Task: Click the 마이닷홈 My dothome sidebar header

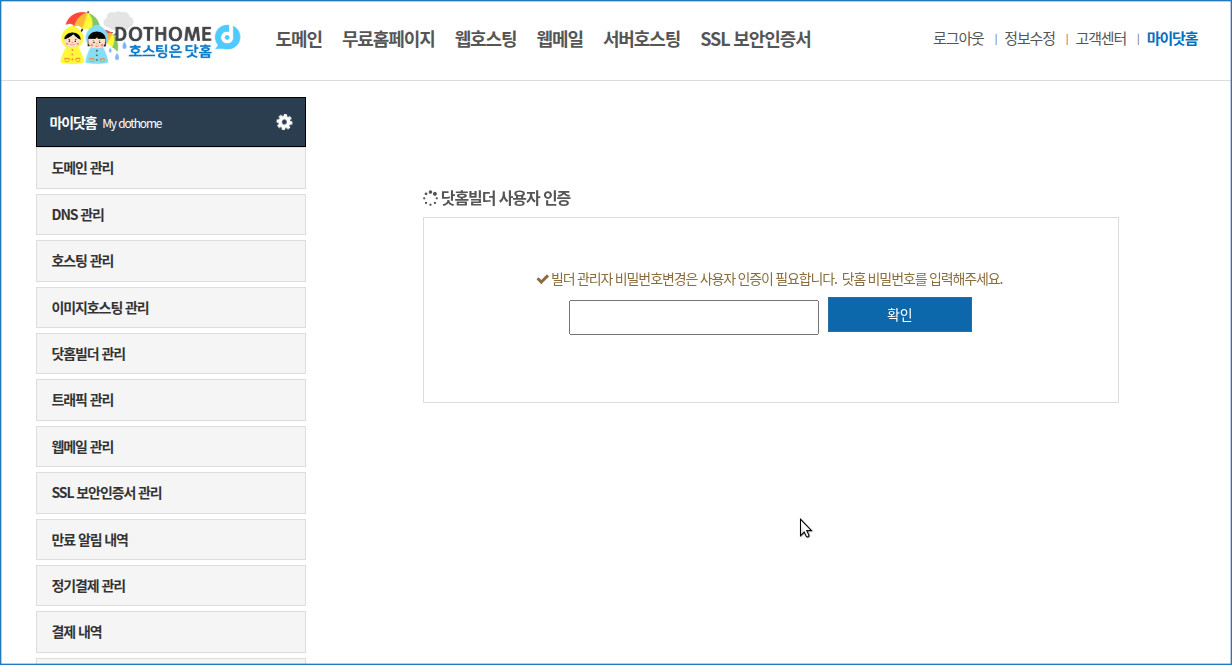Action: (x=171, y=122)
